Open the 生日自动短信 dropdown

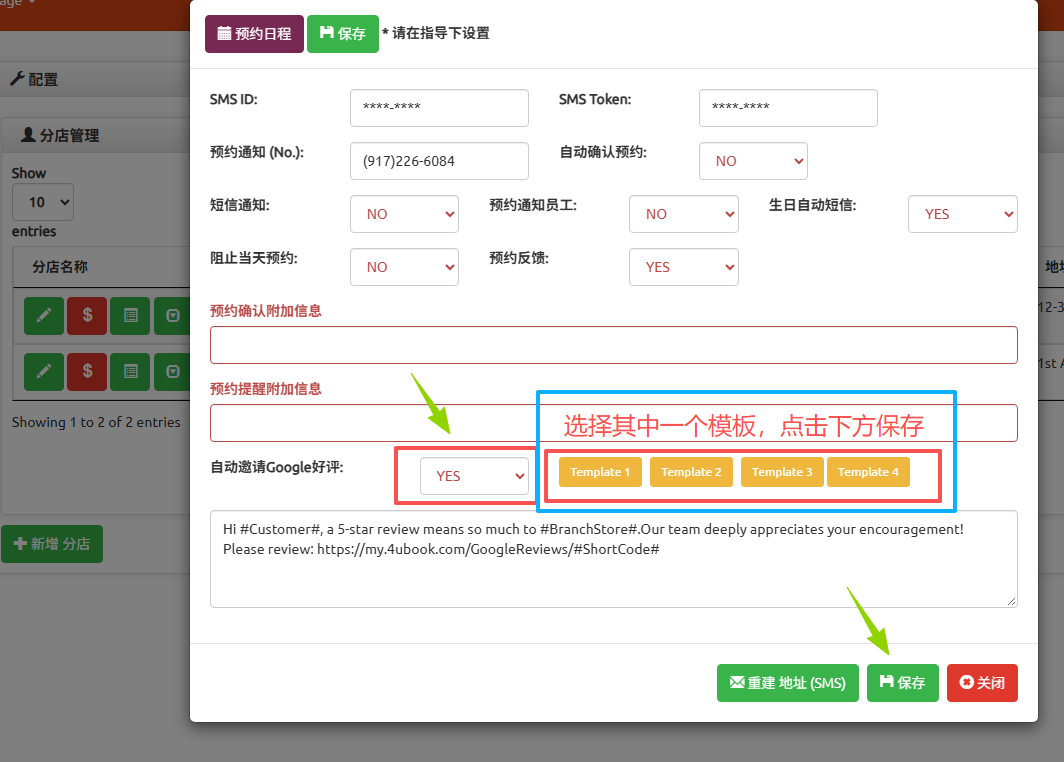click(963, 214)
